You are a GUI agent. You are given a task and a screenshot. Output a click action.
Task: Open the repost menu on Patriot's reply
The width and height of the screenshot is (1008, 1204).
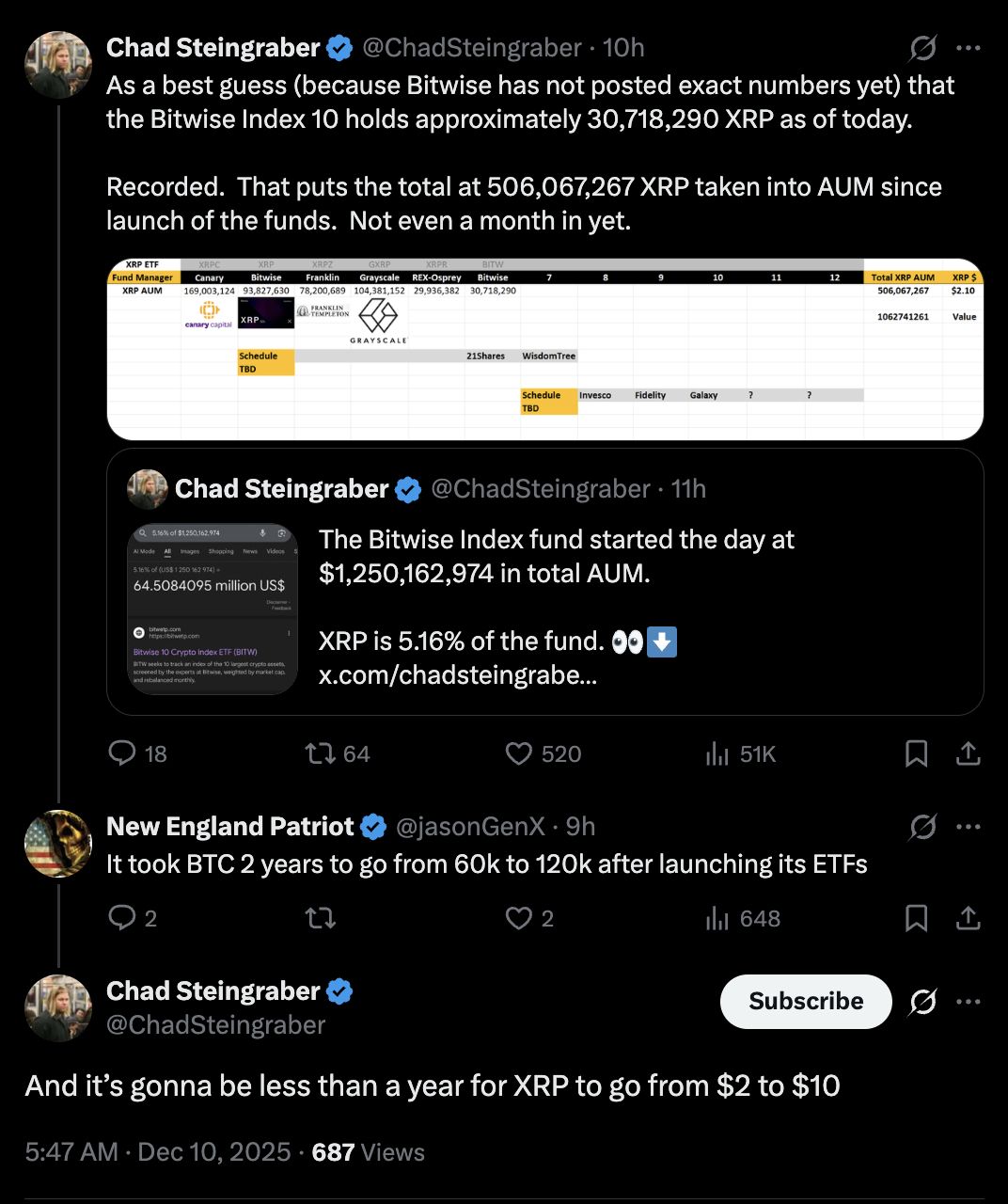[321, 918]
